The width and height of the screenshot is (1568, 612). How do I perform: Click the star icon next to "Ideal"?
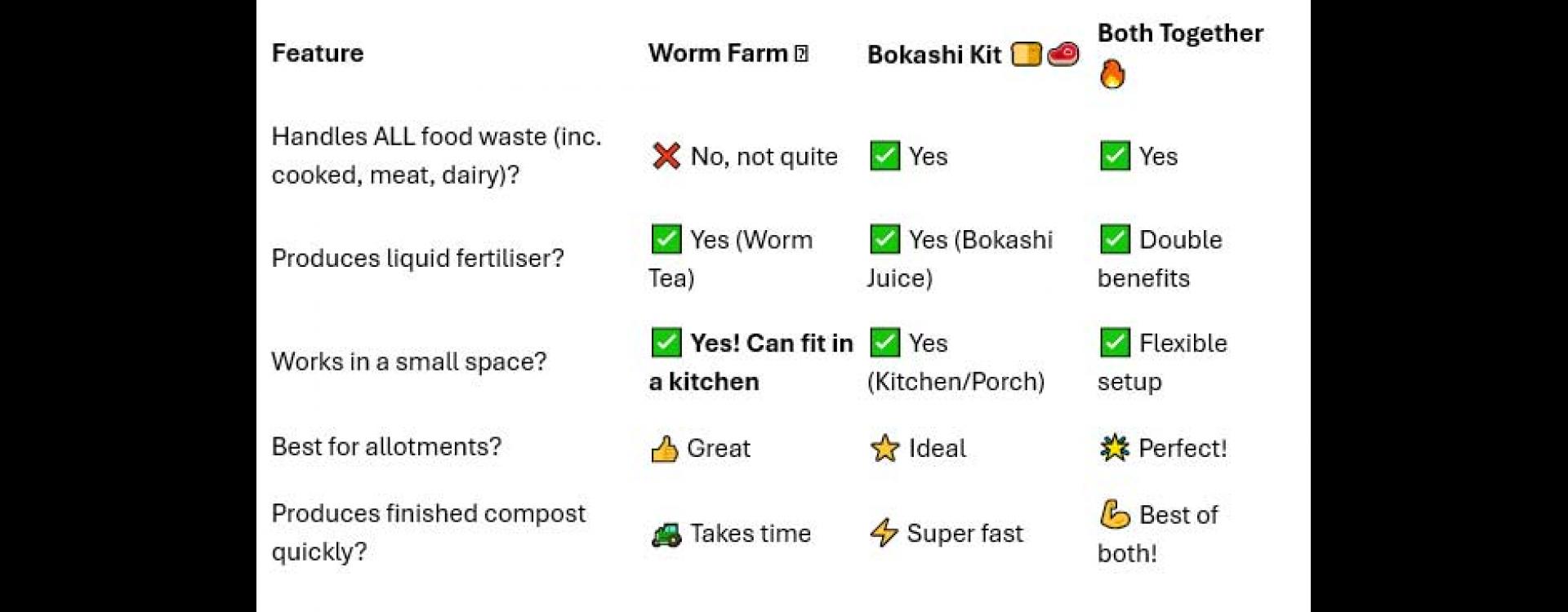click(x=884, y=448)
